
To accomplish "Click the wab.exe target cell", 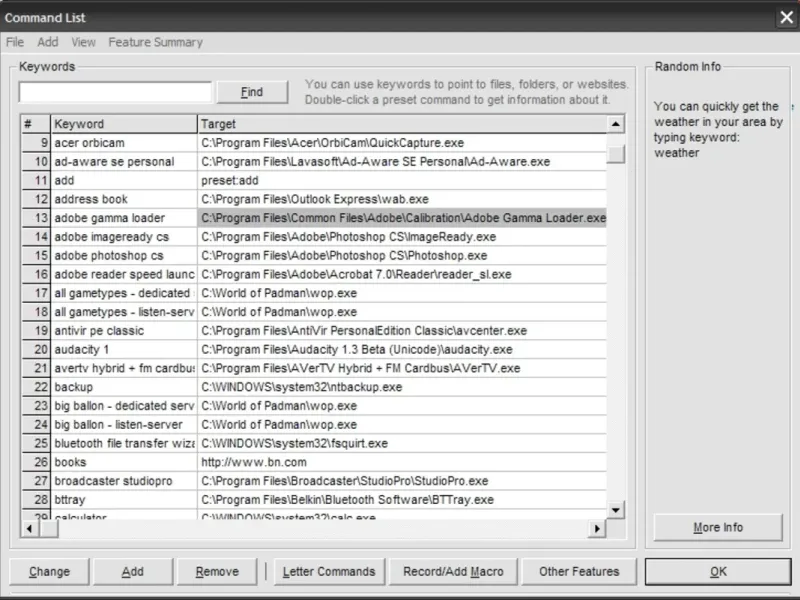I will tap(402, 199).
